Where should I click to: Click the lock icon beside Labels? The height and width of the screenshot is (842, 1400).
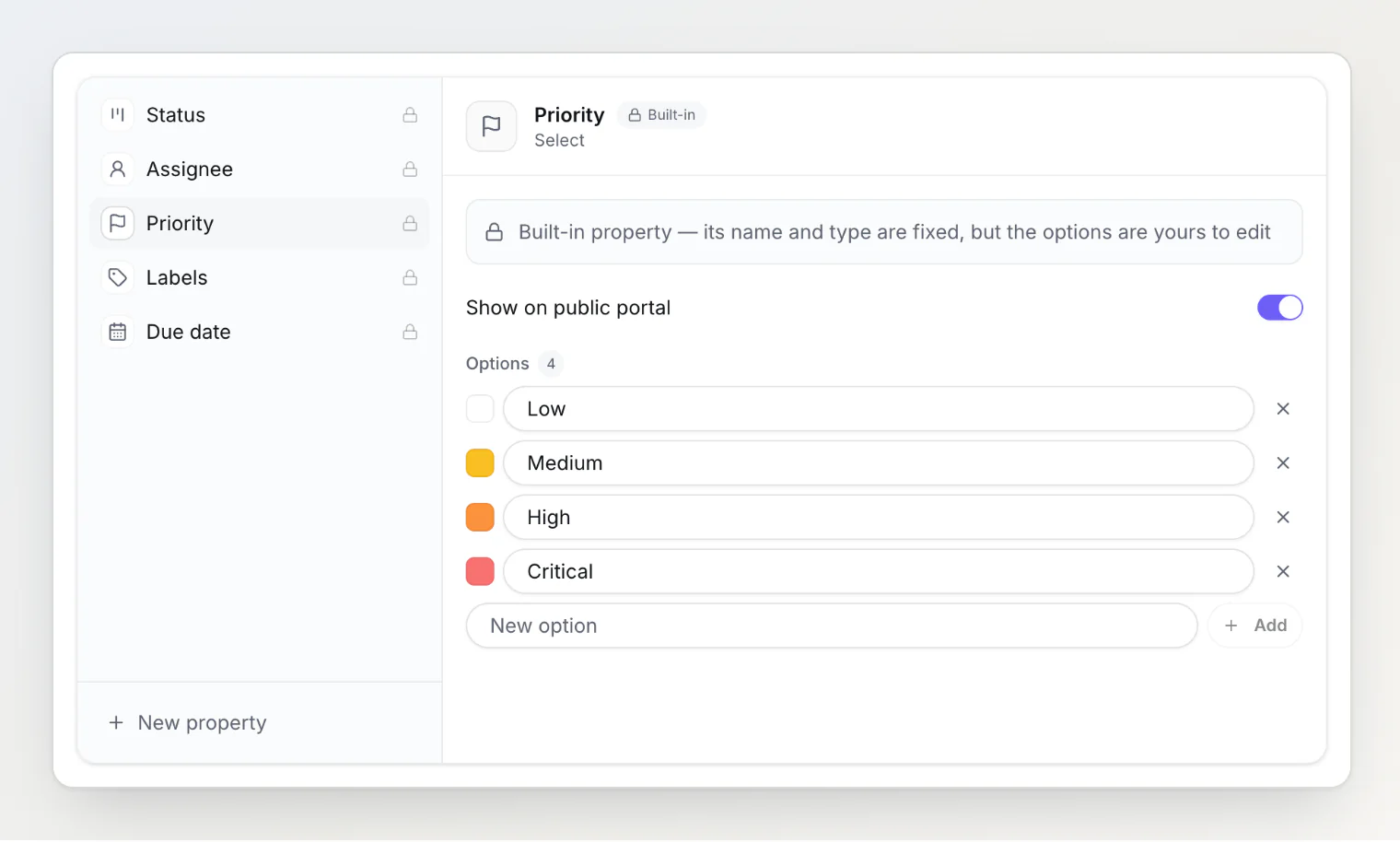pos(410,277)
